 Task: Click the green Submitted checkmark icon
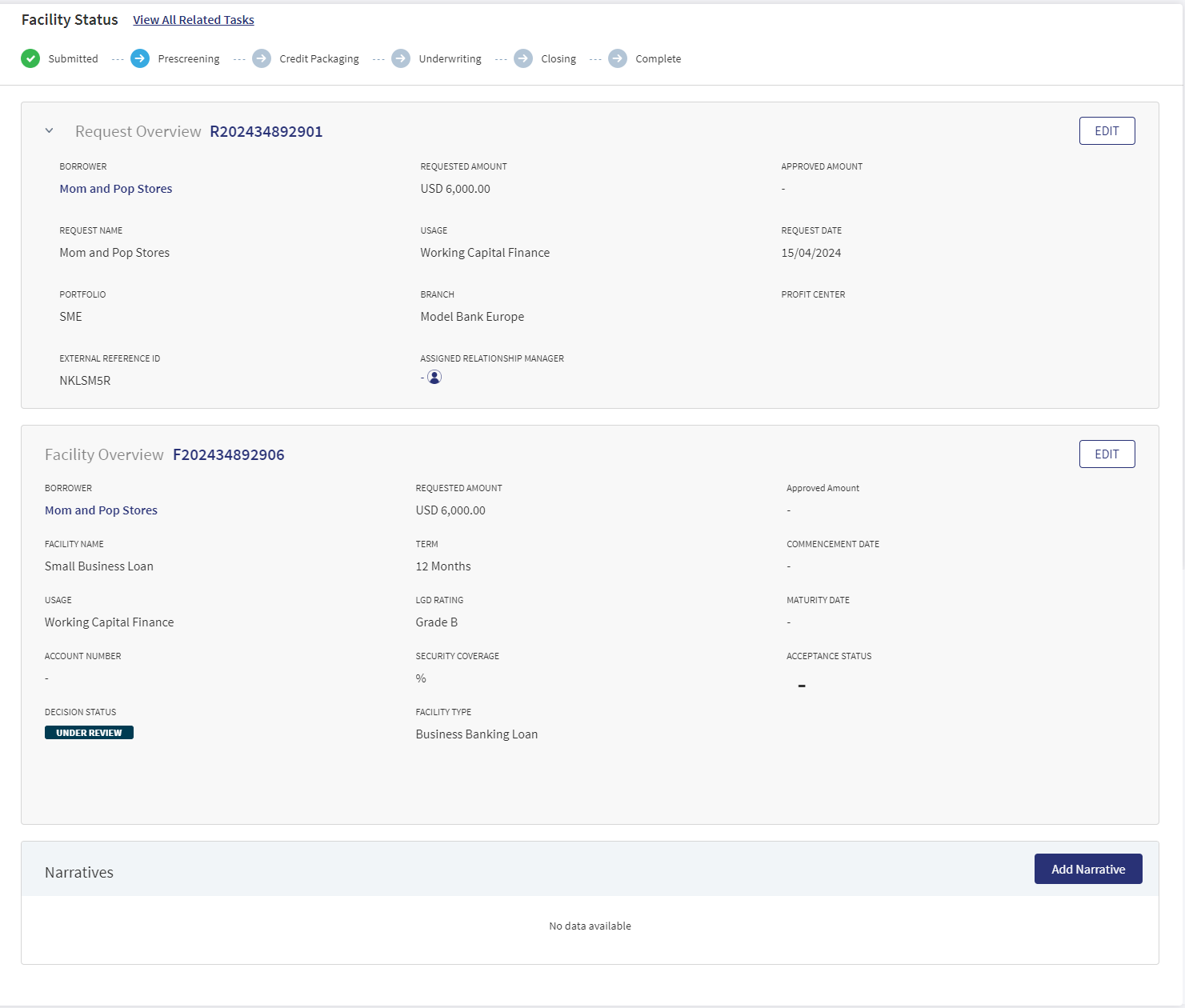(x=30, y=58)
